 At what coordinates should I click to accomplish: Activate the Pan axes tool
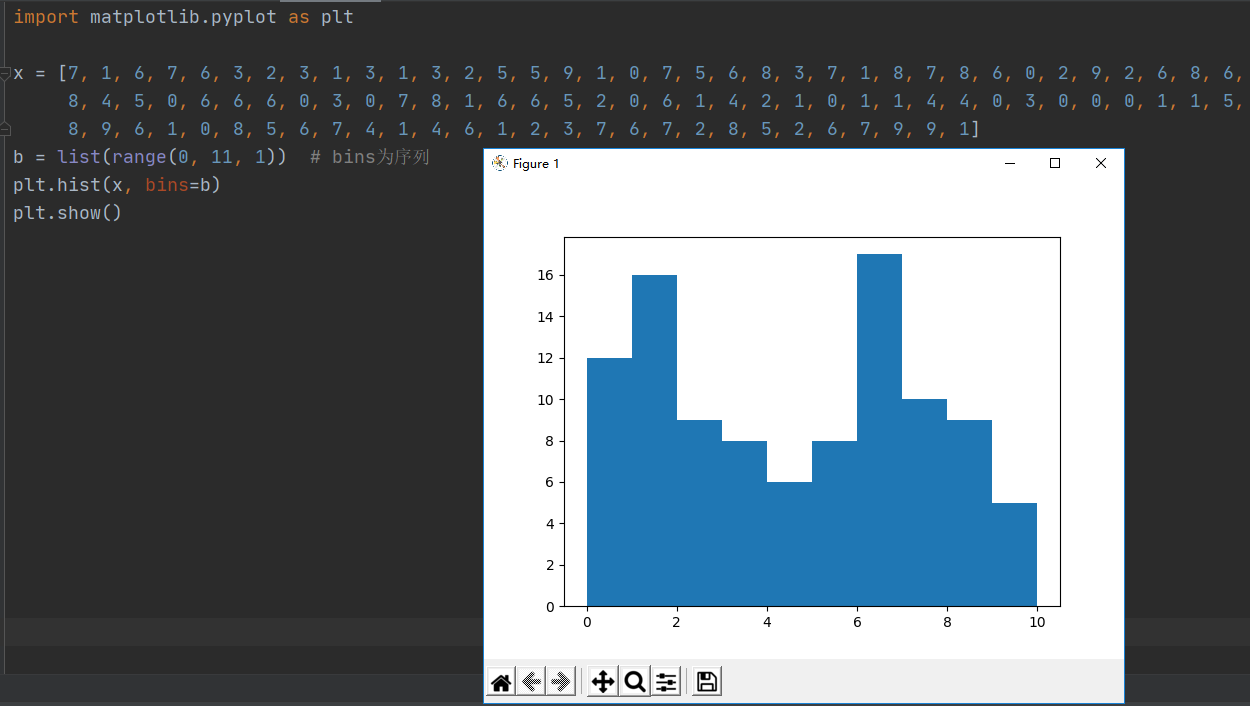pyautogui.click(x=603, y=682)
